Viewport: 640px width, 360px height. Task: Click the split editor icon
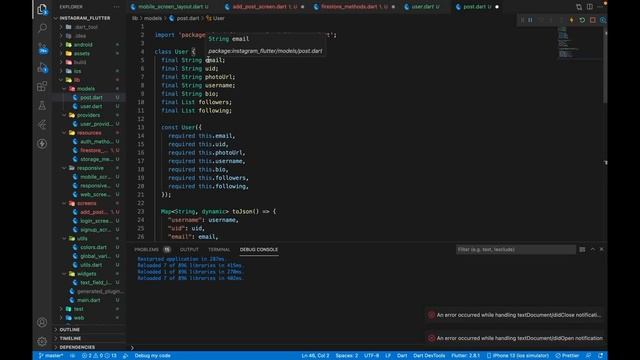(590, 7)
